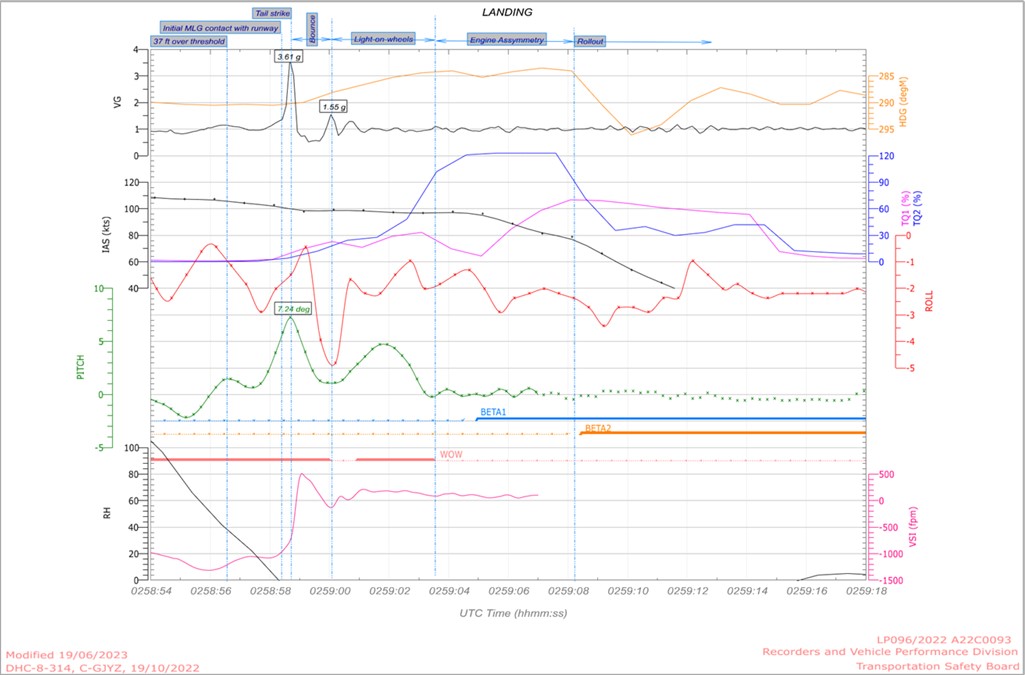Click the 3.61 g peak annotation
1025x675 pixels.
(x=289, y=57)
